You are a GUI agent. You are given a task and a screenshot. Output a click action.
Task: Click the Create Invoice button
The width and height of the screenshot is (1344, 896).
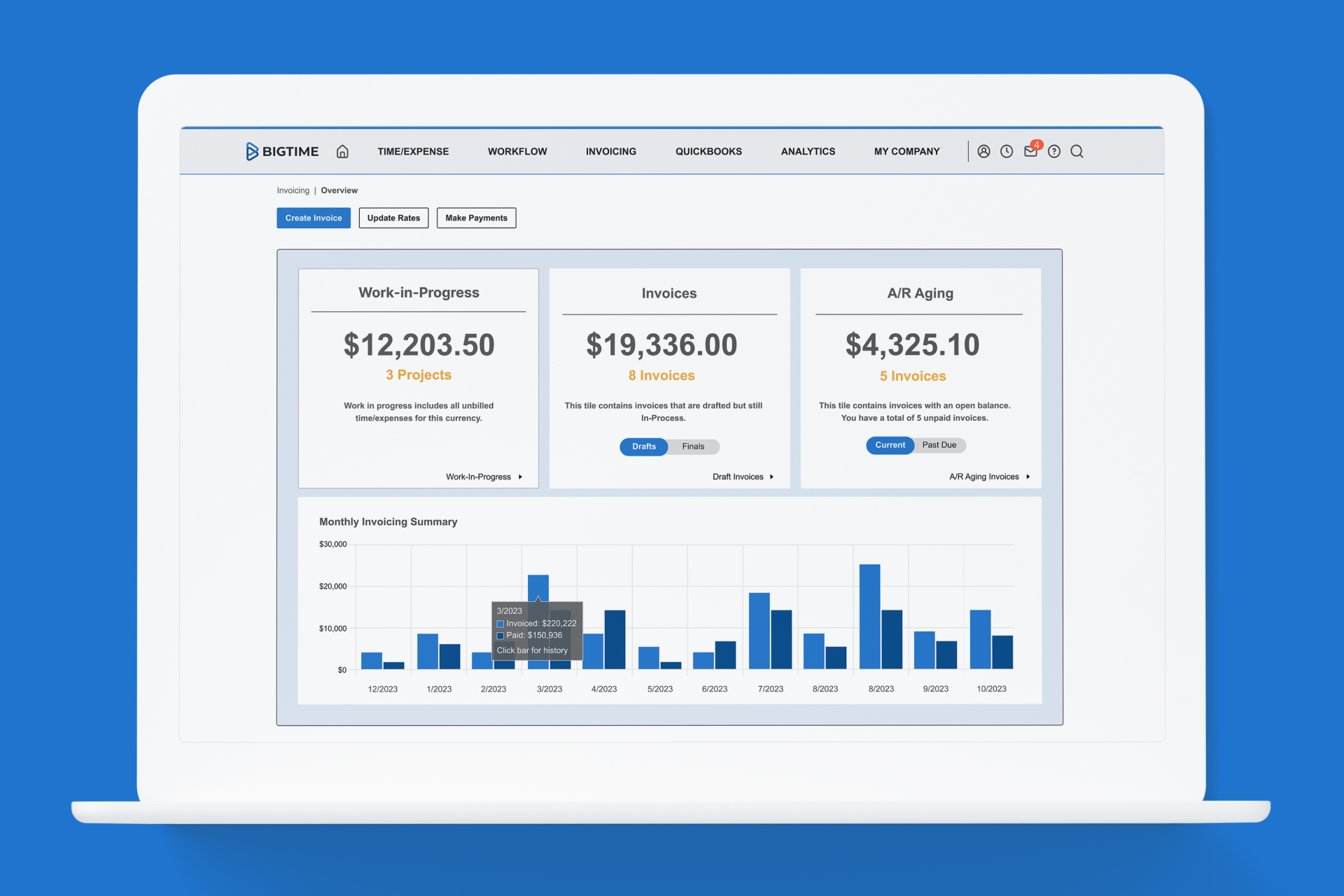pos(314,218)
